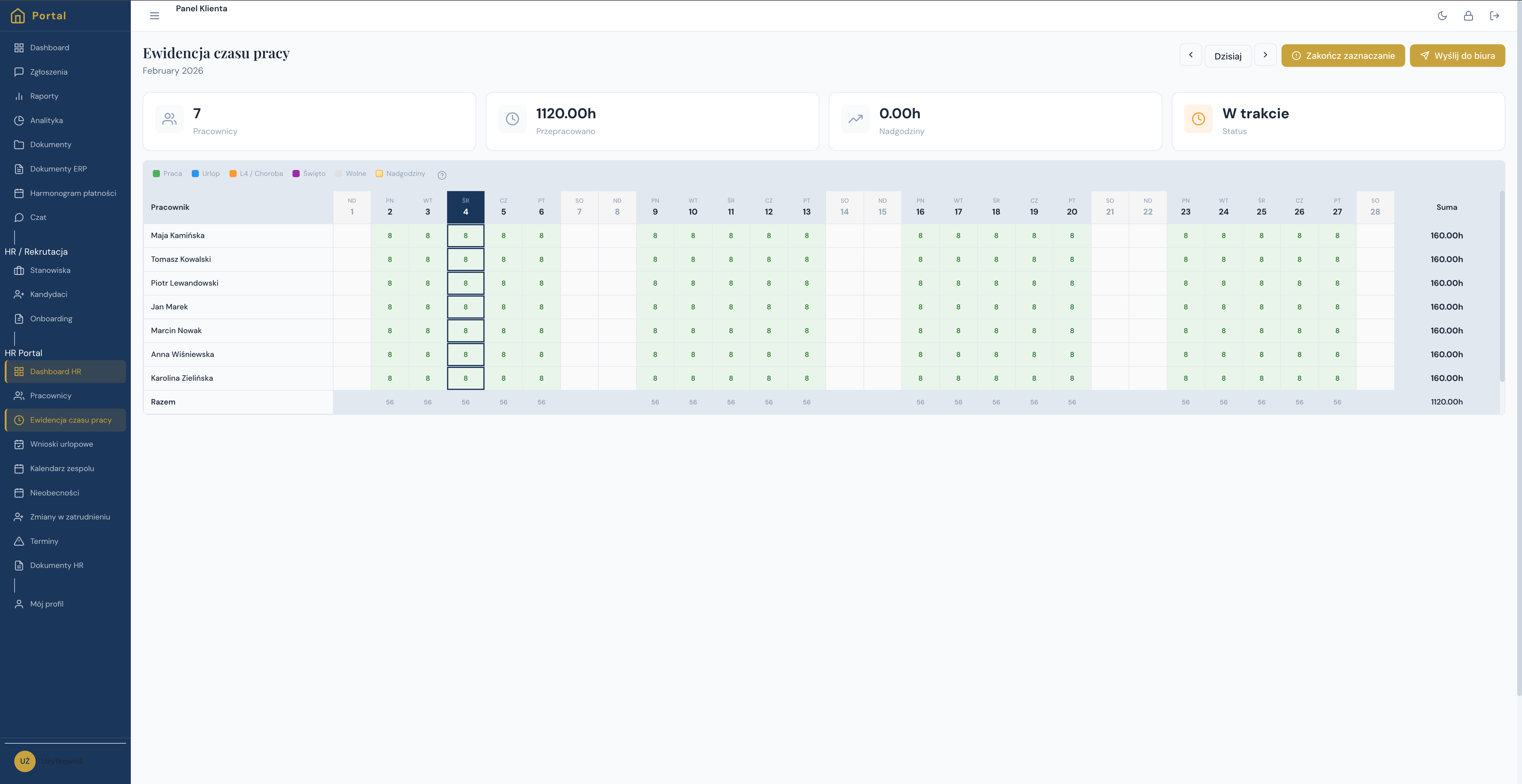Click the lock icon in header

point(1468,16)
